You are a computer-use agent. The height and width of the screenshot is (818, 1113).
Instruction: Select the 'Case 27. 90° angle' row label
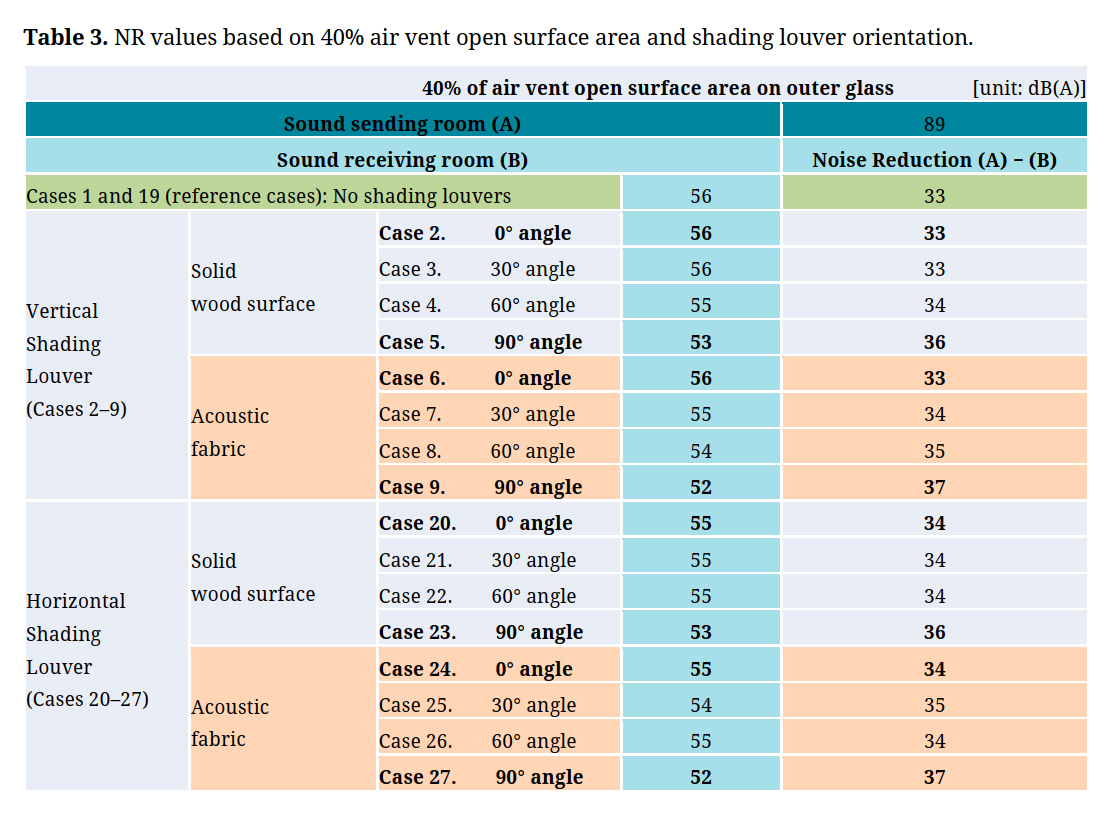[x=481, y=777]
